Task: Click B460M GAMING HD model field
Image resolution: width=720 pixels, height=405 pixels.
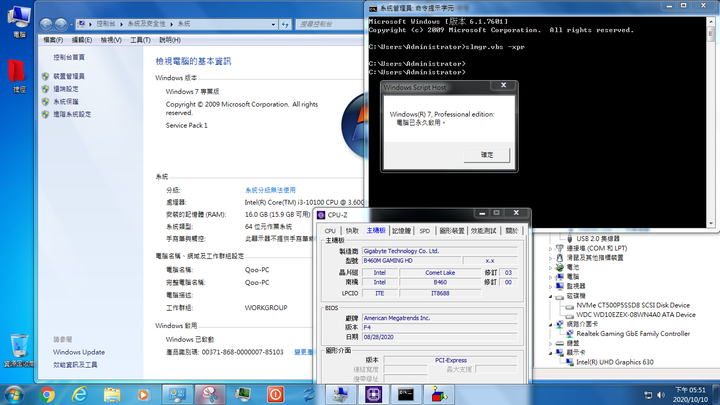Action: [411, 260]
